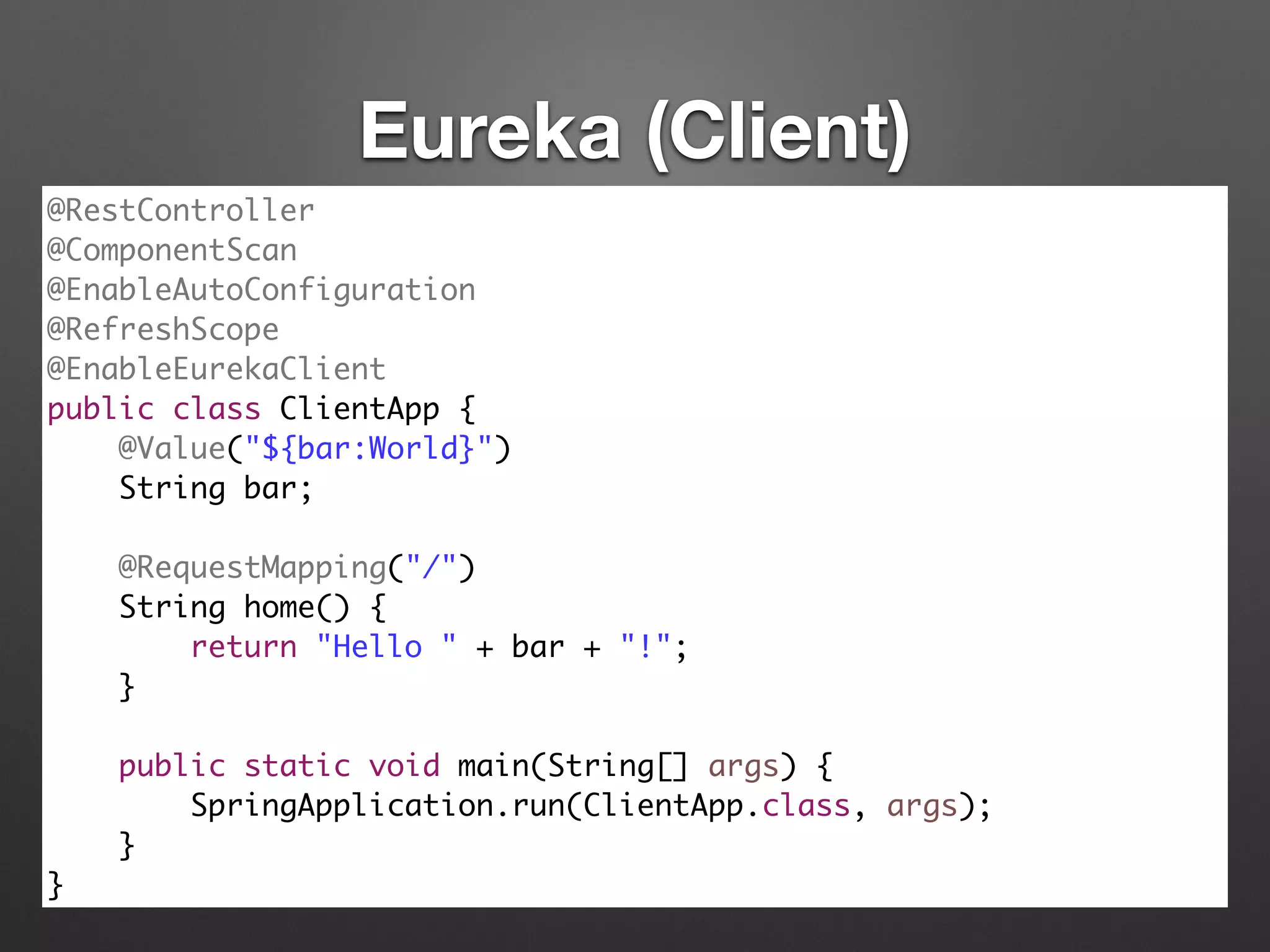Click the "String bar;" declaration
The image size is (1270, 952).
click(x=216, y=489)
